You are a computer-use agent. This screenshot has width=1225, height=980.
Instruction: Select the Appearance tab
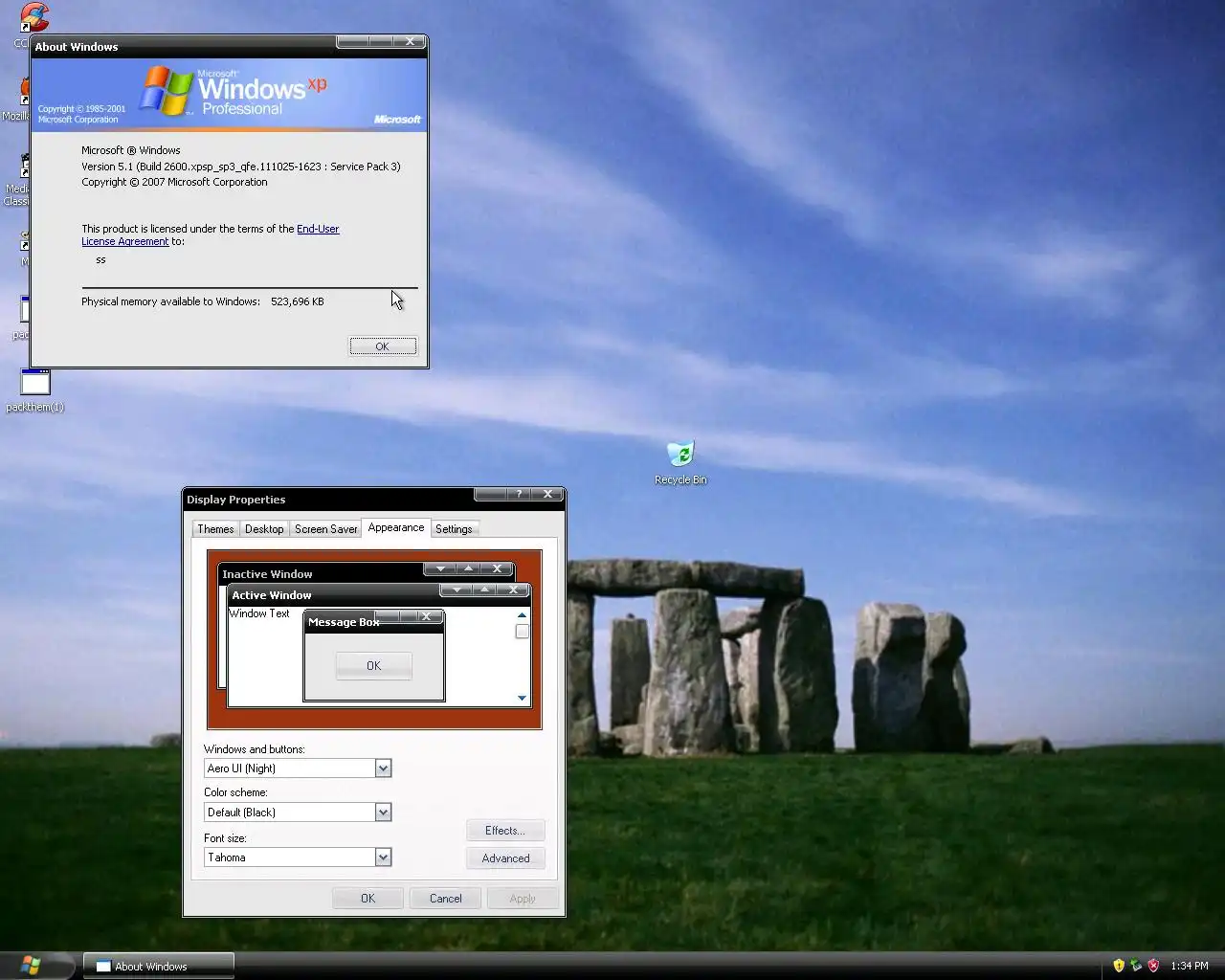[x=396, y=527]
